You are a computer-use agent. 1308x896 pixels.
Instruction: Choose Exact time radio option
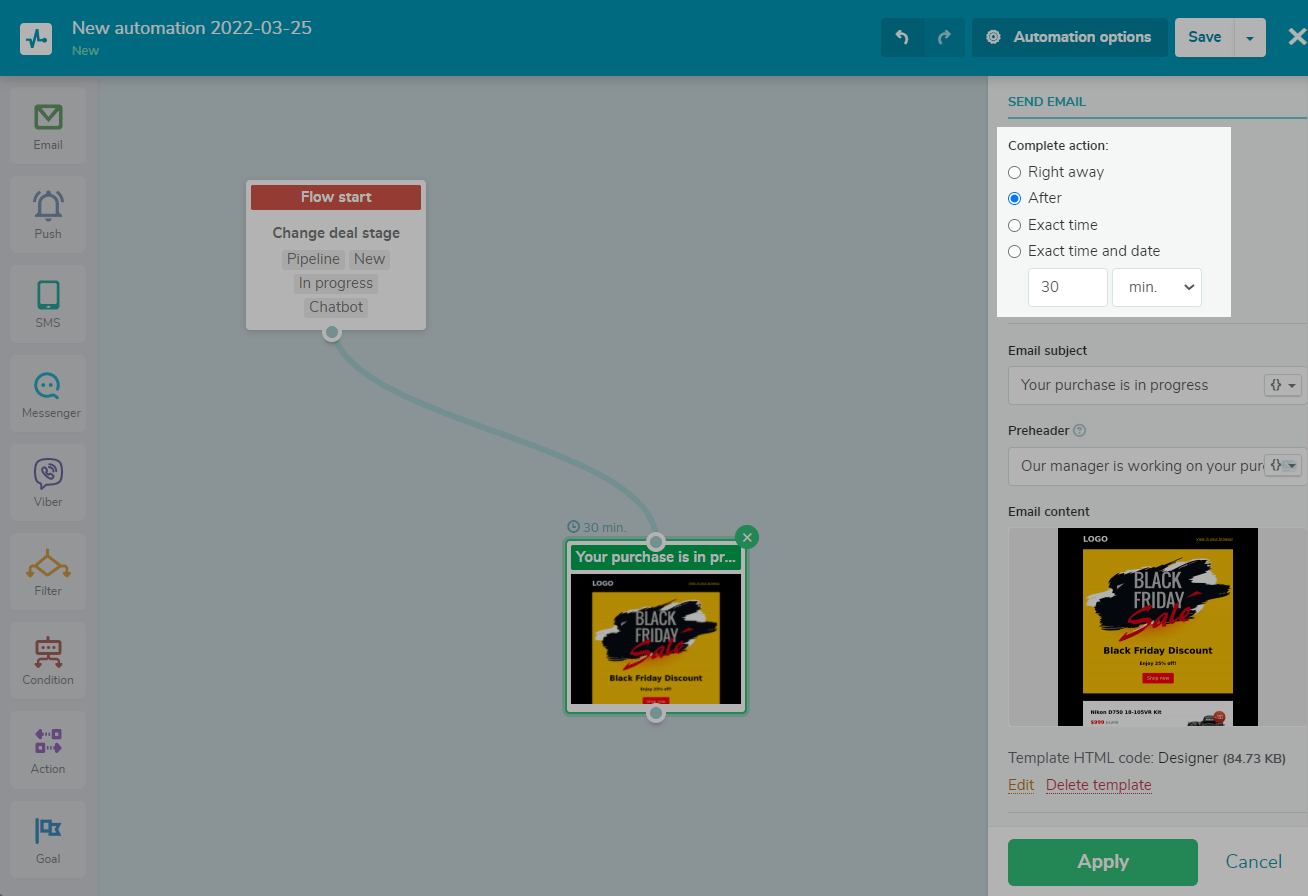point(1015,225)
